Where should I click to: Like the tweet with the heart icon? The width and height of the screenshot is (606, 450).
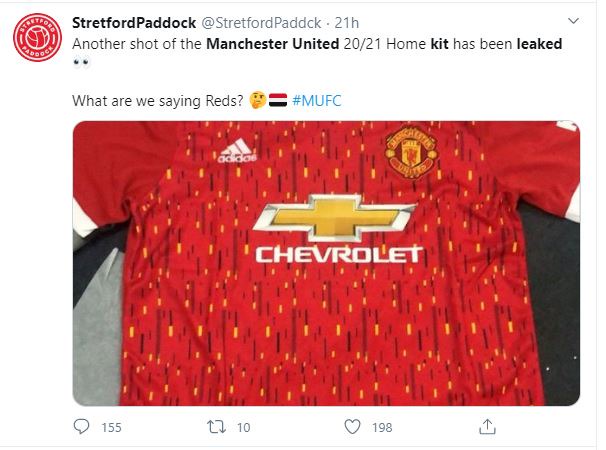[352, 427]
